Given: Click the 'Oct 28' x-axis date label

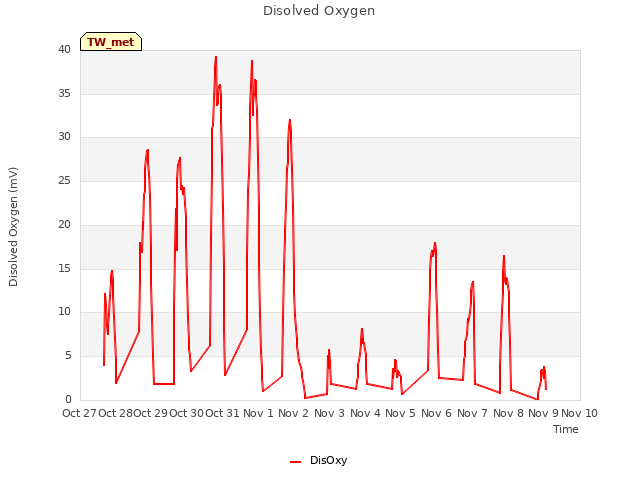Looking at the screenshot, I should pyautogui.click(x=116, y=413).
